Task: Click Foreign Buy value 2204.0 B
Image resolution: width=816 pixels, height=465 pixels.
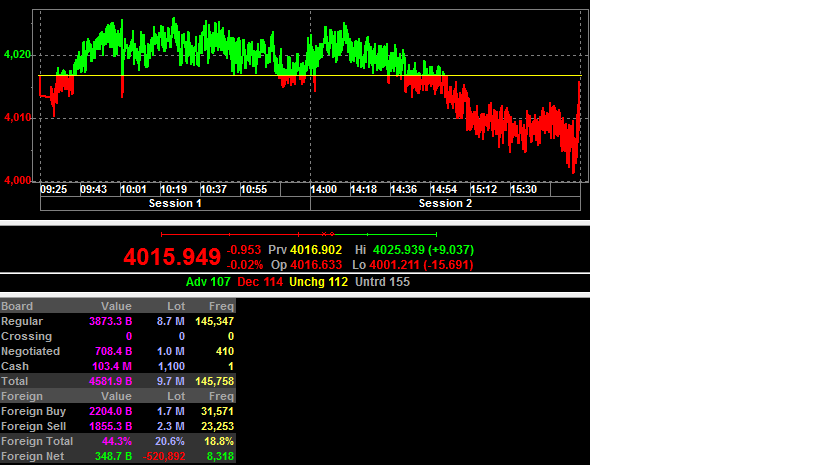Action: [x=110, y=411]
